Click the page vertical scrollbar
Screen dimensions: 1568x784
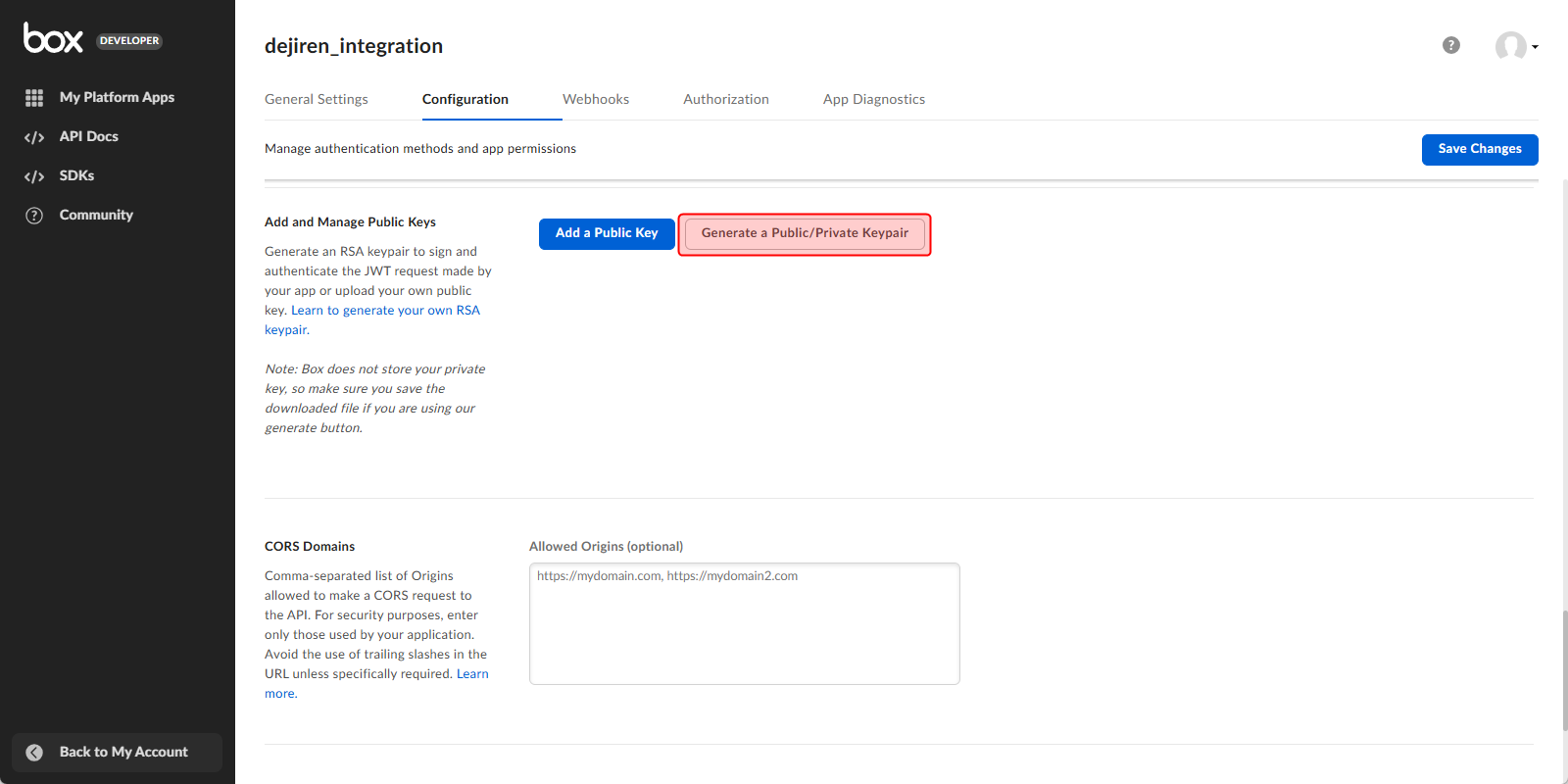tap(1565, 670)
